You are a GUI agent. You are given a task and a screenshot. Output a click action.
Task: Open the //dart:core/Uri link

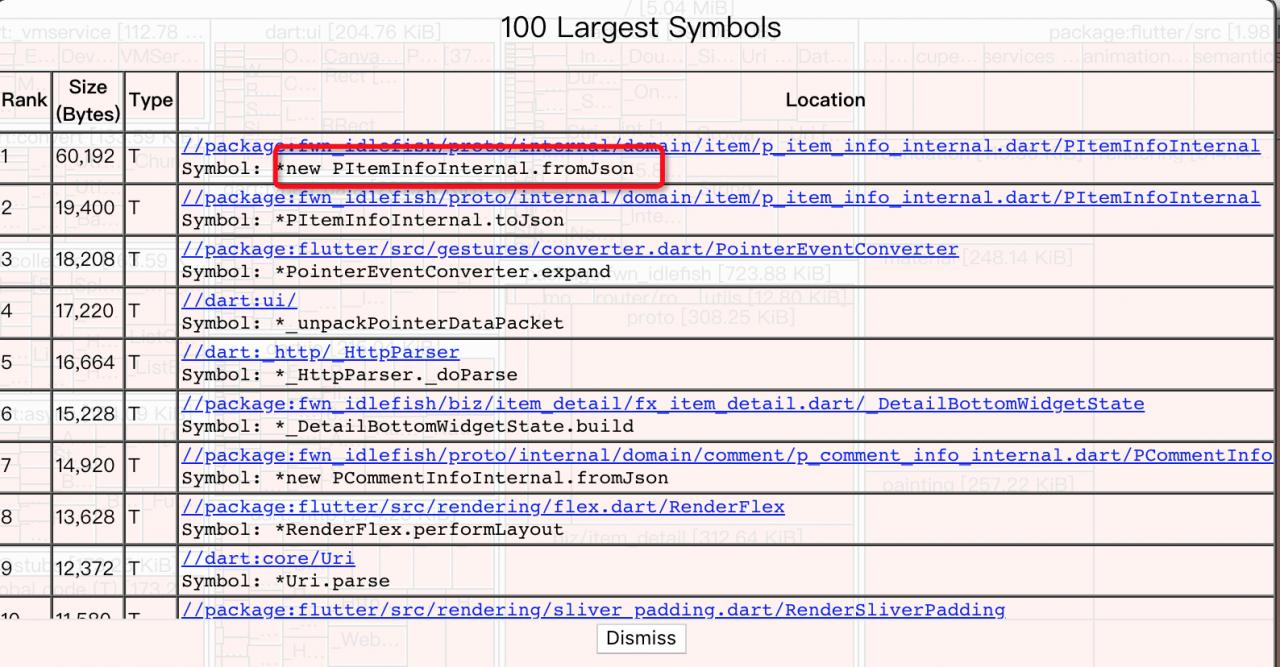[x=268, y=559]
